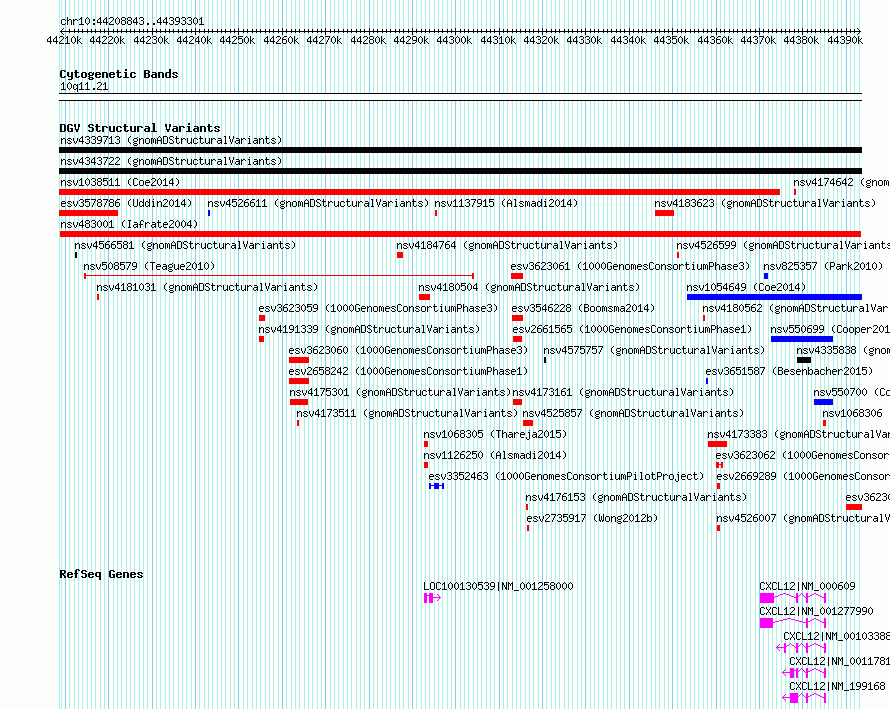Click the nsv4339713 variant label
This screenshot has height=709, width=890.
(171, 140)
